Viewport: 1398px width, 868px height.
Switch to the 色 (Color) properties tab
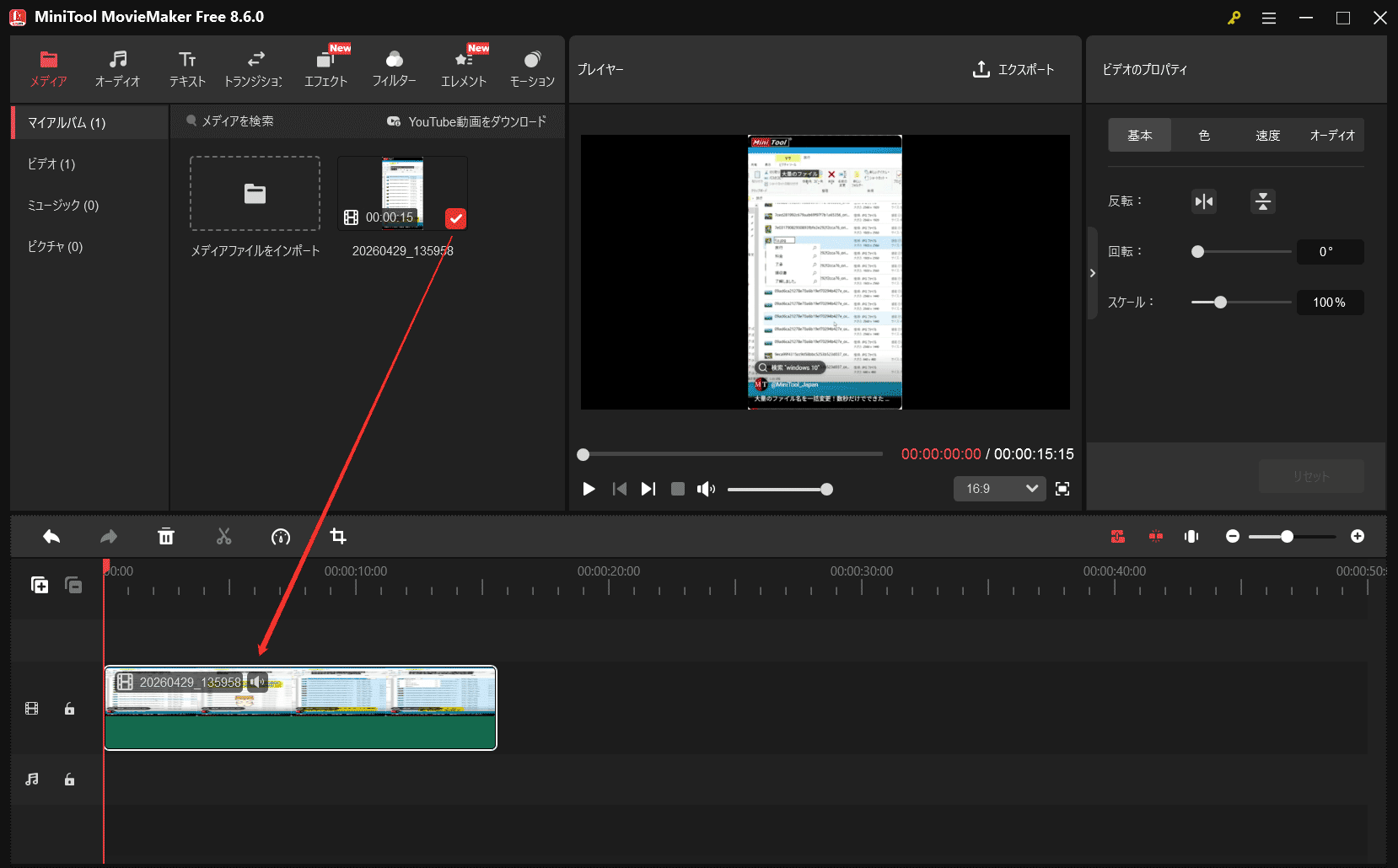(x=1204, y=135)
